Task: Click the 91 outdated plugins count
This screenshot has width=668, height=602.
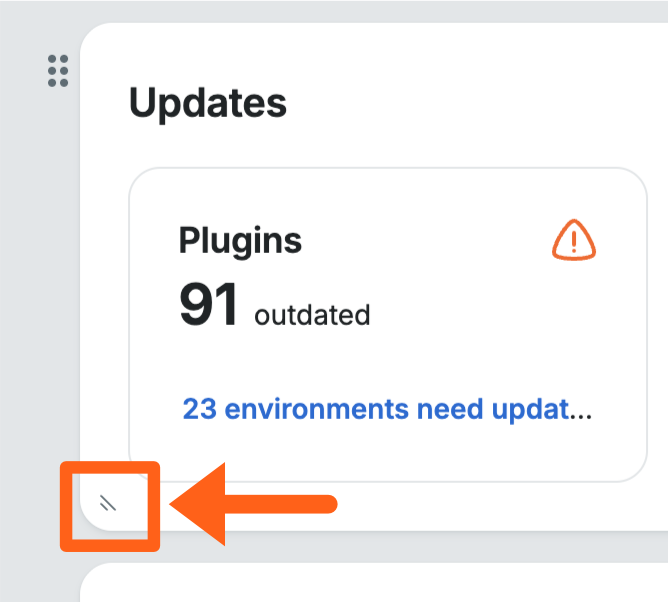Action: [x=209, y=305]
